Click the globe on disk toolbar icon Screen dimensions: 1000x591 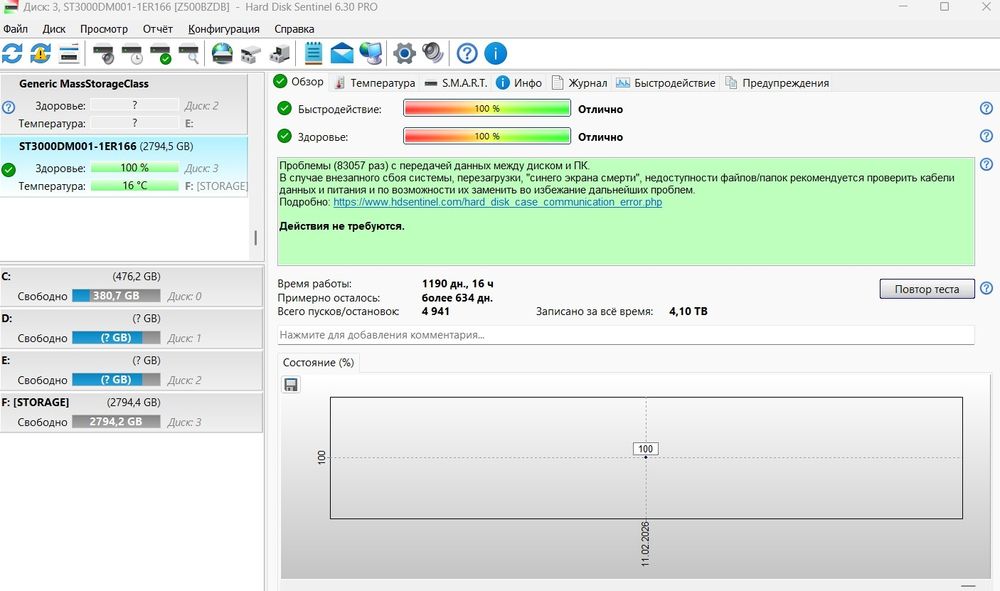222,54
